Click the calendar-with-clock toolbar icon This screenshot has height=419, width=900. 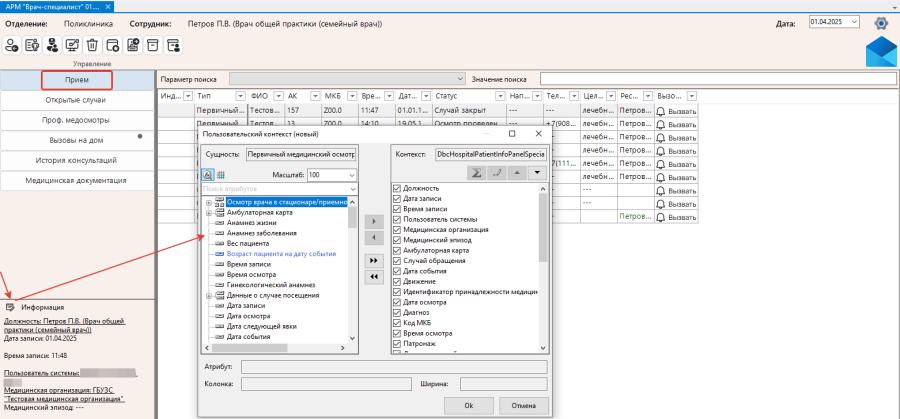click(x=112, y=45)
